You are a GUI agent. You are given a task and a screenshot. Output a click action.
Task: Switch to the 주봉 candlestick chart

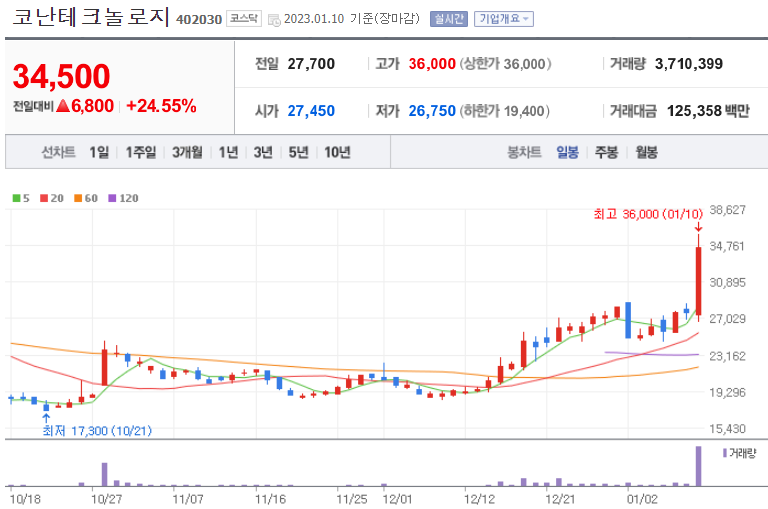tap(606, 152)
